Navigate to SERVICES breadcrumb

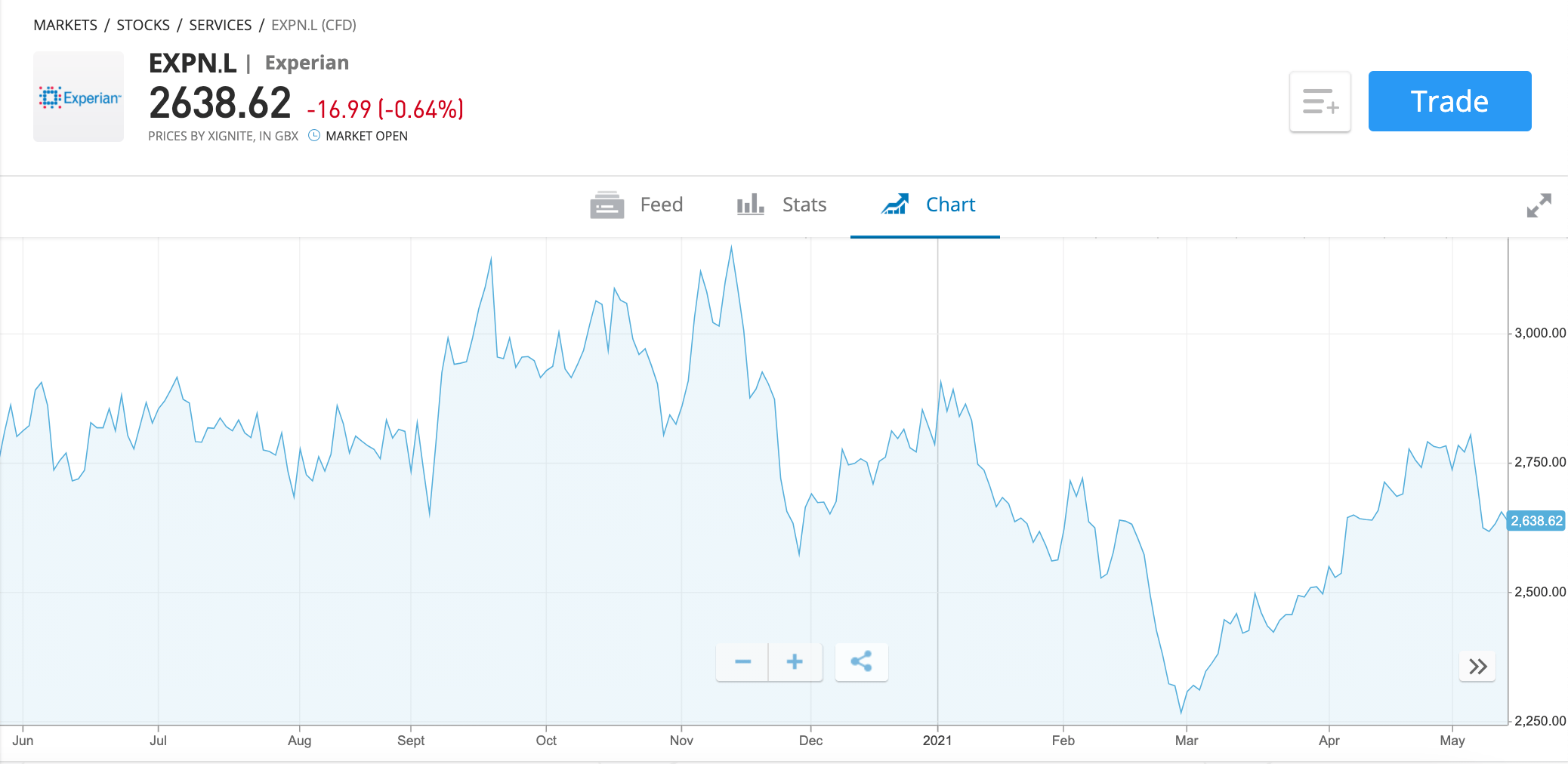coord(220,25)
